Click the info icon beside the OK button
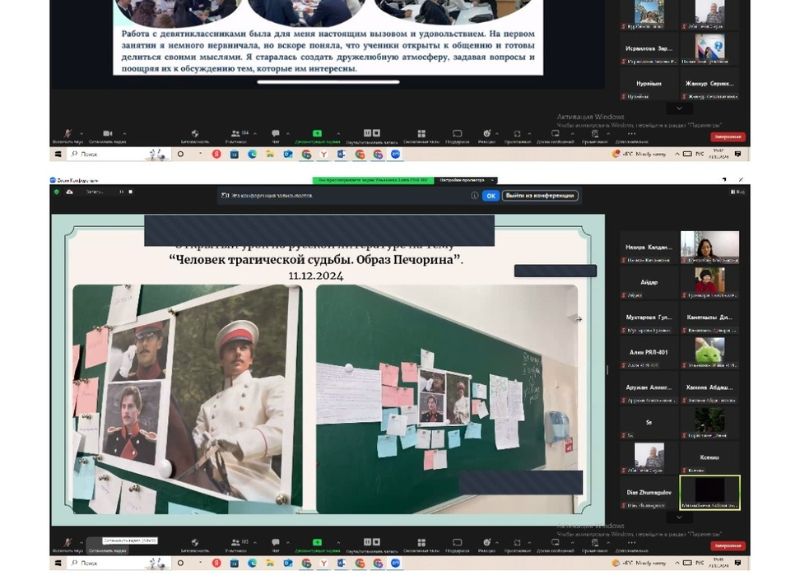800x580 pixels. 474,196
